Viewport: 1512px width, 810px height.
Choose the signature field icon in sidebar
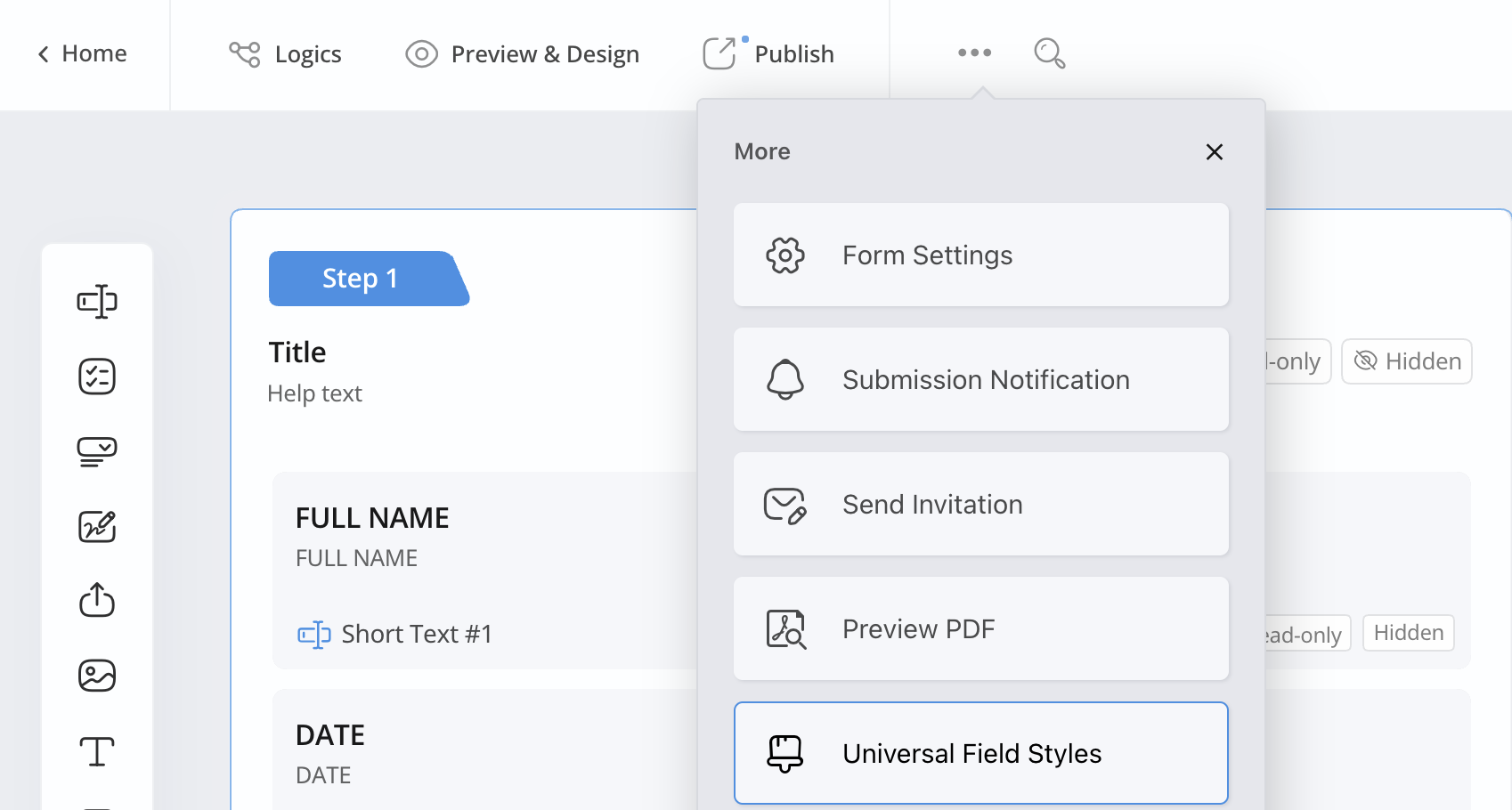click(97, 526)
